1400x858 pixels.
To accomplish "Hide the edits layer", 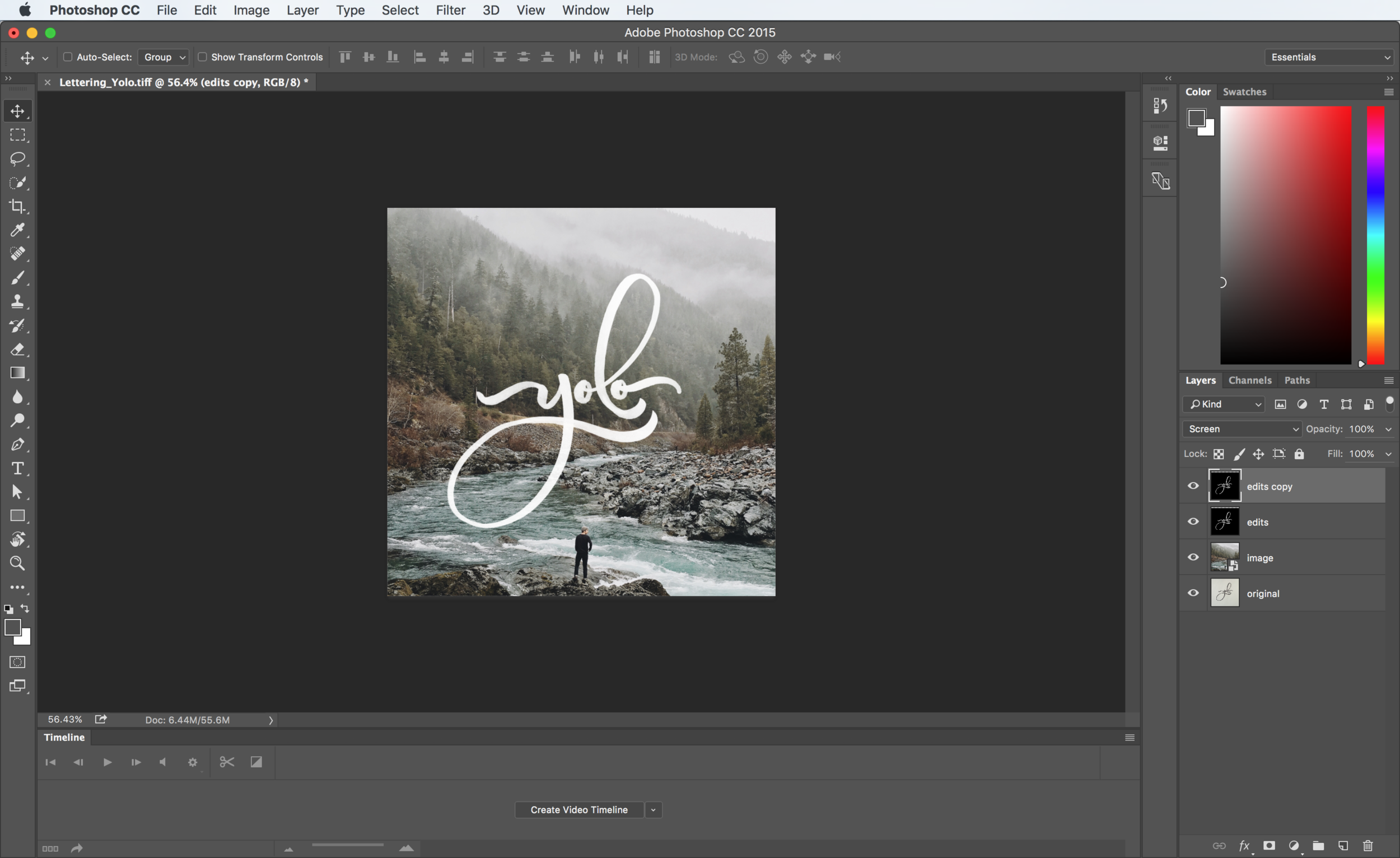I will tap(1193, 521).
